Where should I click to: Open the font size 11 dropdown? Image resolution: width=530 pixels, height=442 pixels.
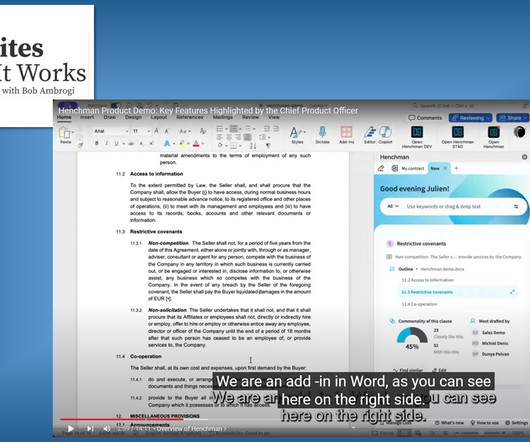point(141,131)
